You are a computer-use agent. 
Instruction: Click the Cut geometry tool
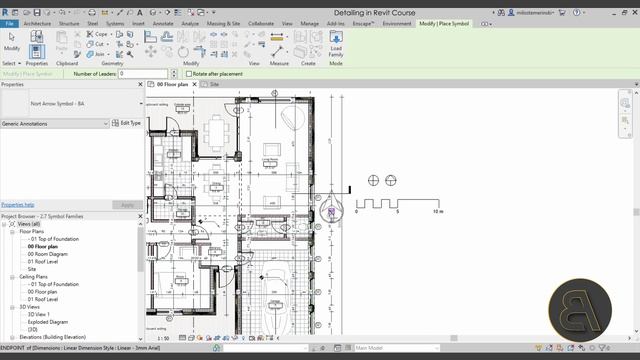pos(96,44)
